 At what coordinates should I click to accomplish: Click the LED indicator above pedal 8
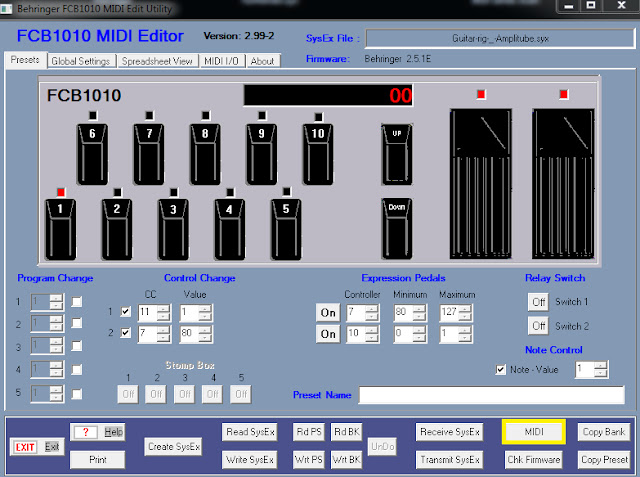(x=206, y=115)
